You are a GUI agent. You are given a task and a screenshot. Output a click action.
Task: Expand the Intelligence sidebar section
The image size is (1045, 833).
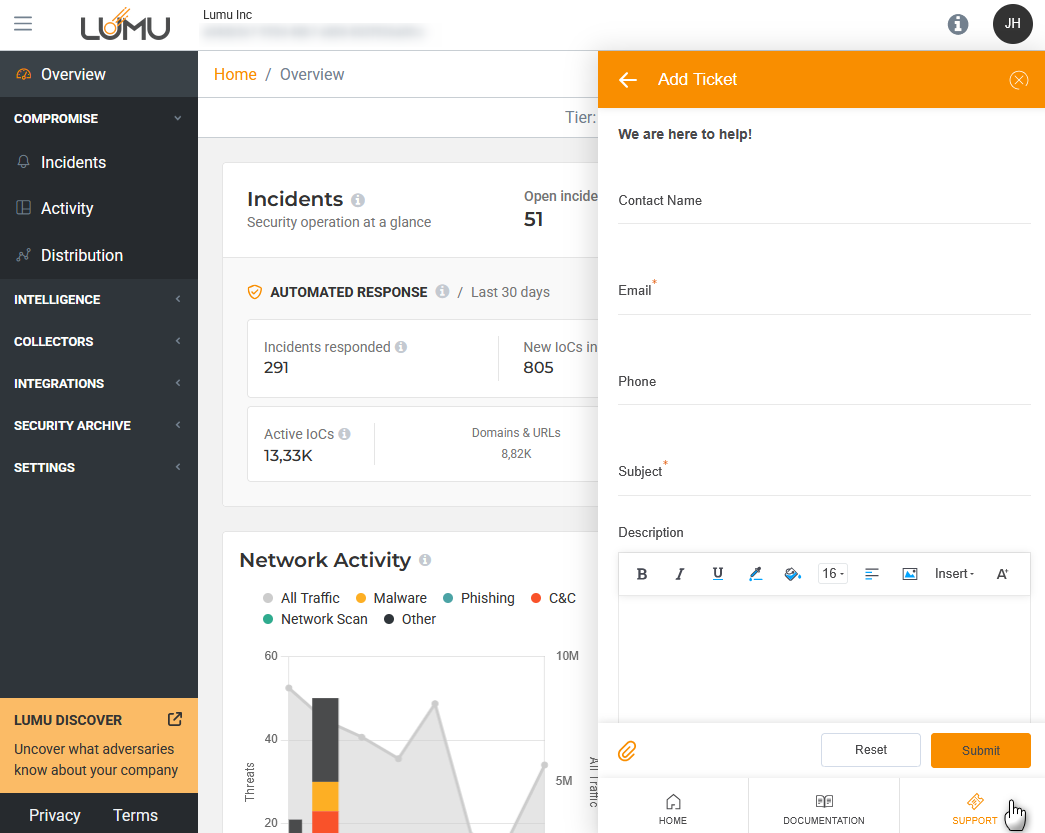point(98,299)
